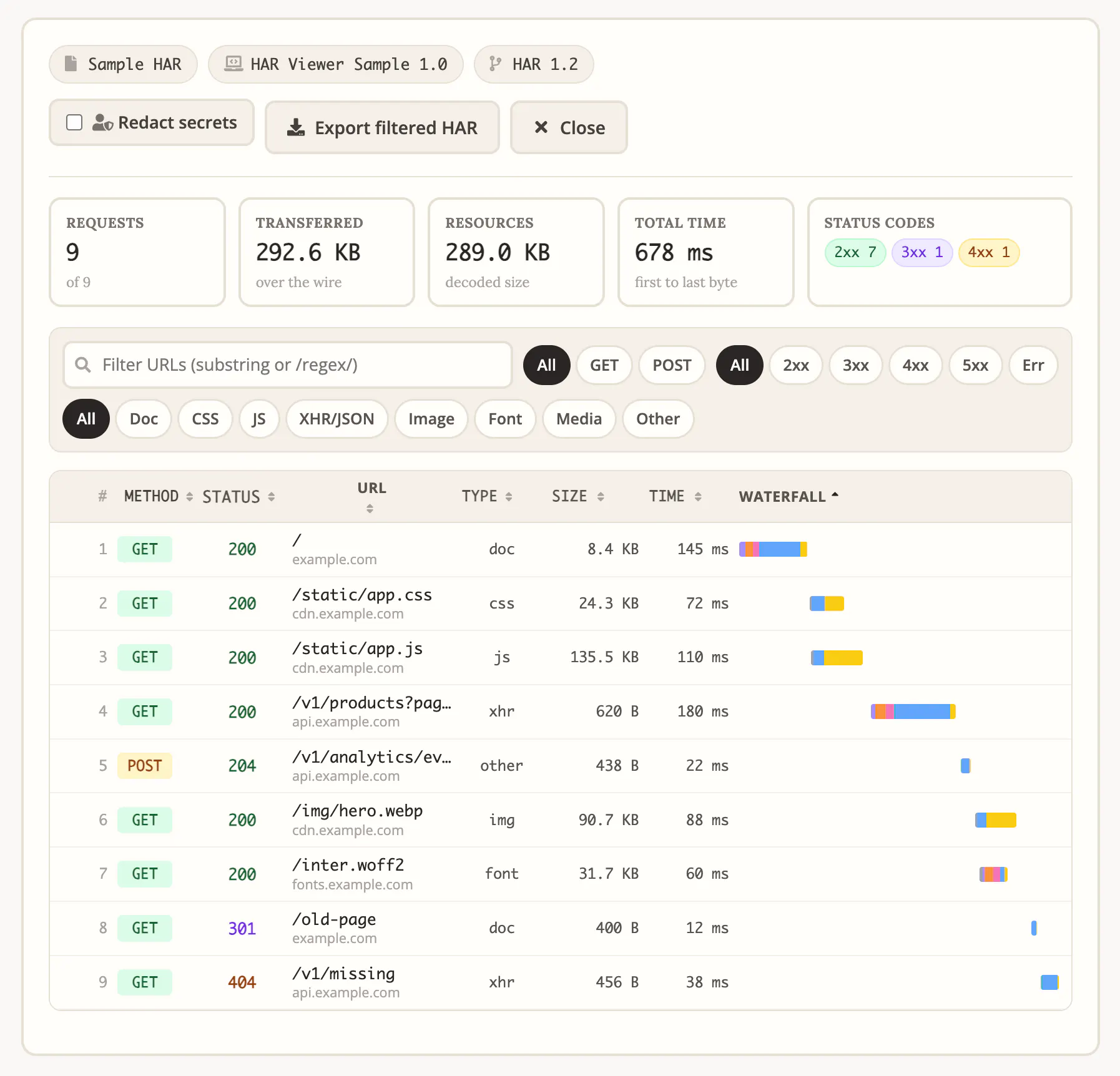The width and height of the screenshot is (1120, 1076).
Task: Filter by 3xx status pill
Action: pyautogui.click(x=855, y=365)
